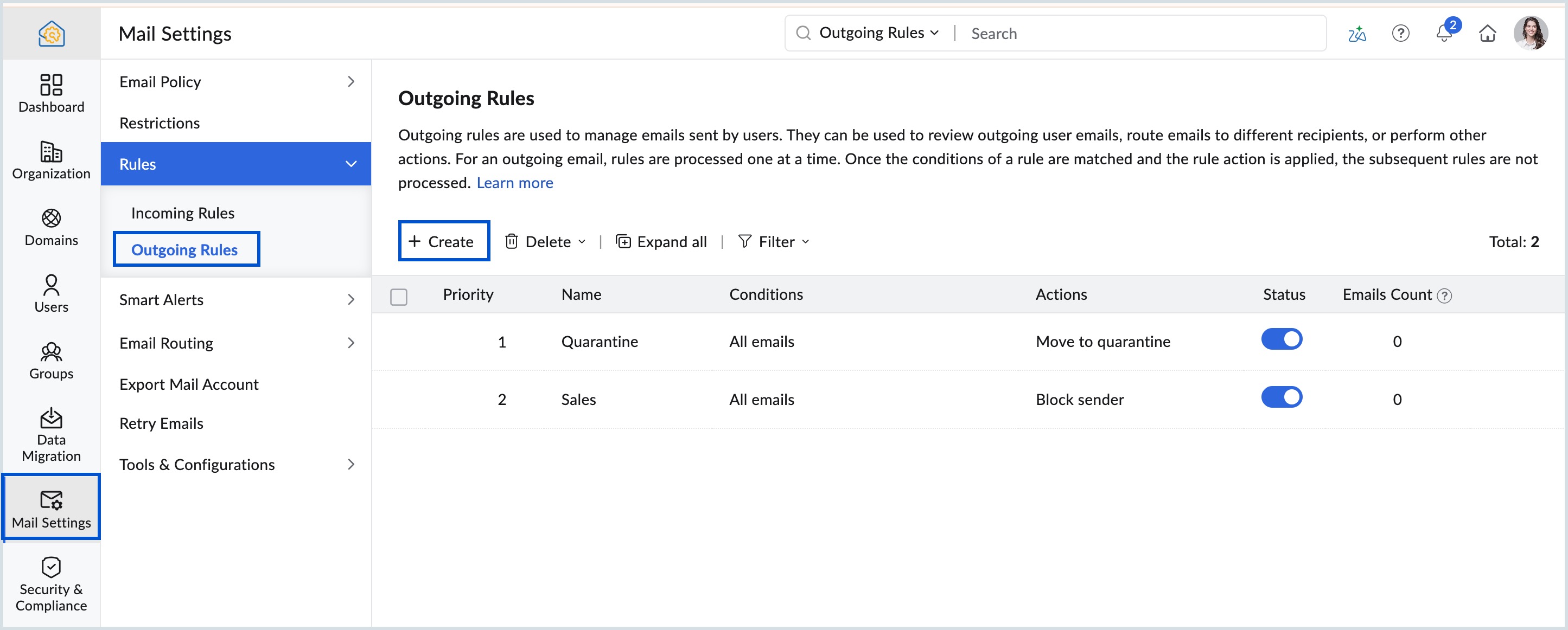Image resolution: width=1568 pixels, height=630 pixels.
Task: Open the Filter dropdown
Action: (x=774, y=242)
